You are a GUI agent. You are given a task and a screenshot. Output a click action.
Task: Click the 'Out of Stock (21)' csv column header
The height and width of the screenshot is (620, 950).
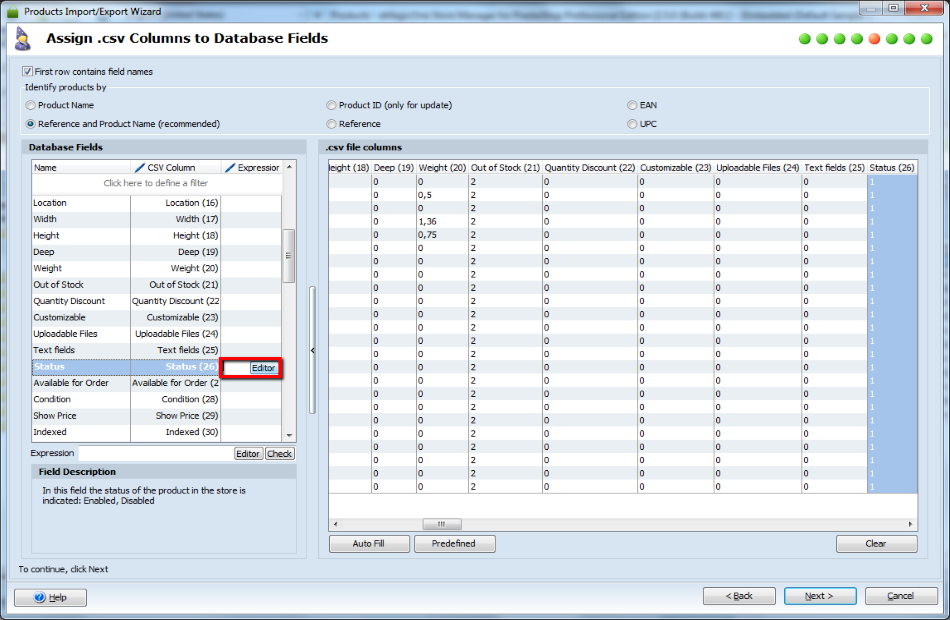(505, 168)
